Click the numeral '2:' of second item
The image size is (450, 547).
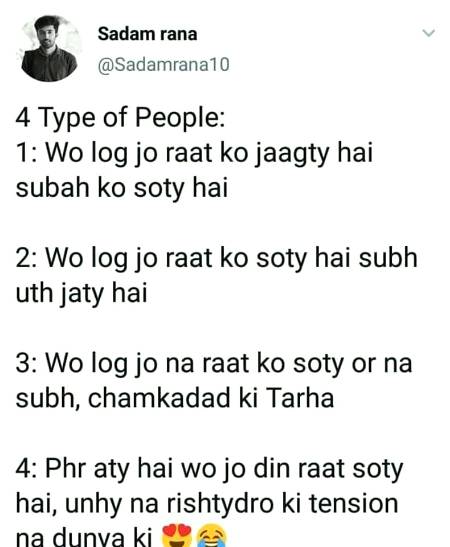click(x=26, y=258)
